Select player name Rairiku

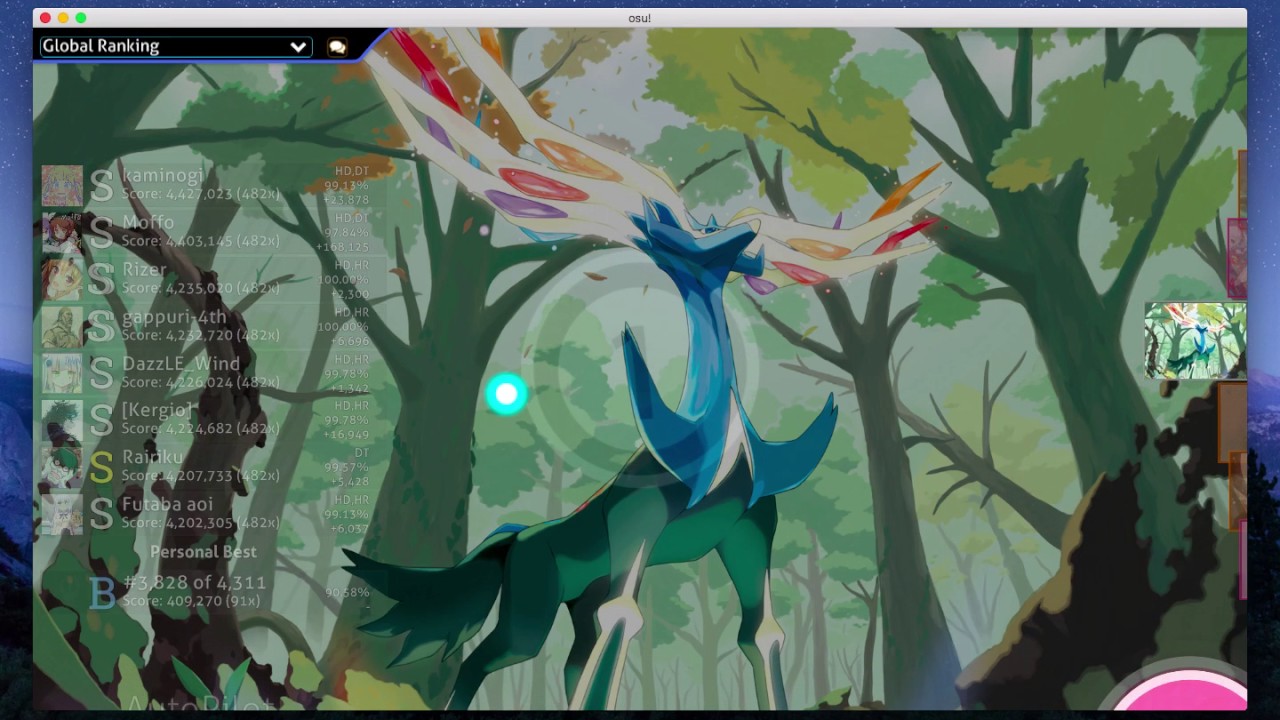153,457
